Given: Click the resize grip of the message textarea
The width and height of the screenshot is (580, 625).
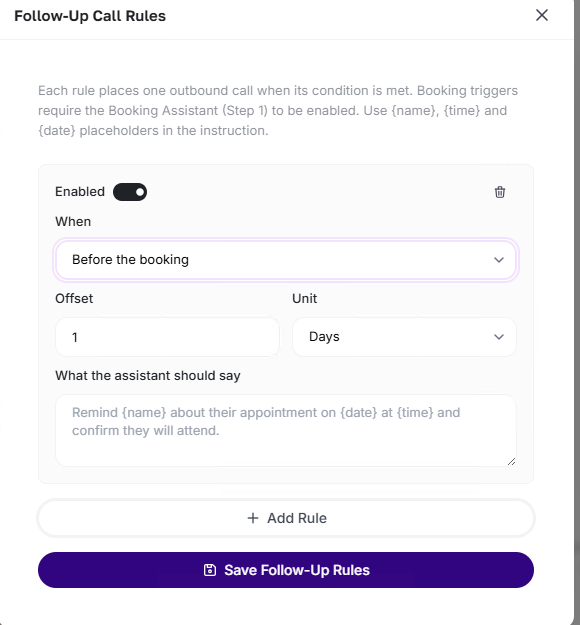Looking at the screenshot, I should pos(511,462).
